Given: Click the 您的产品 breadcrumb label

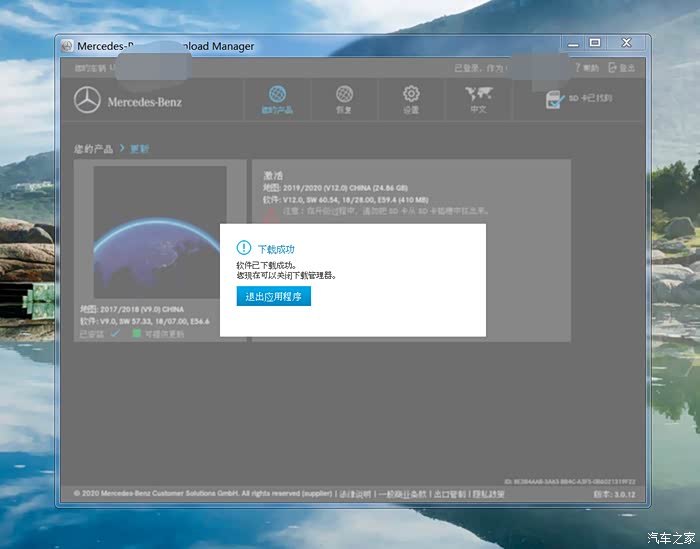Looking at the screenshot, I should (93, 149).
